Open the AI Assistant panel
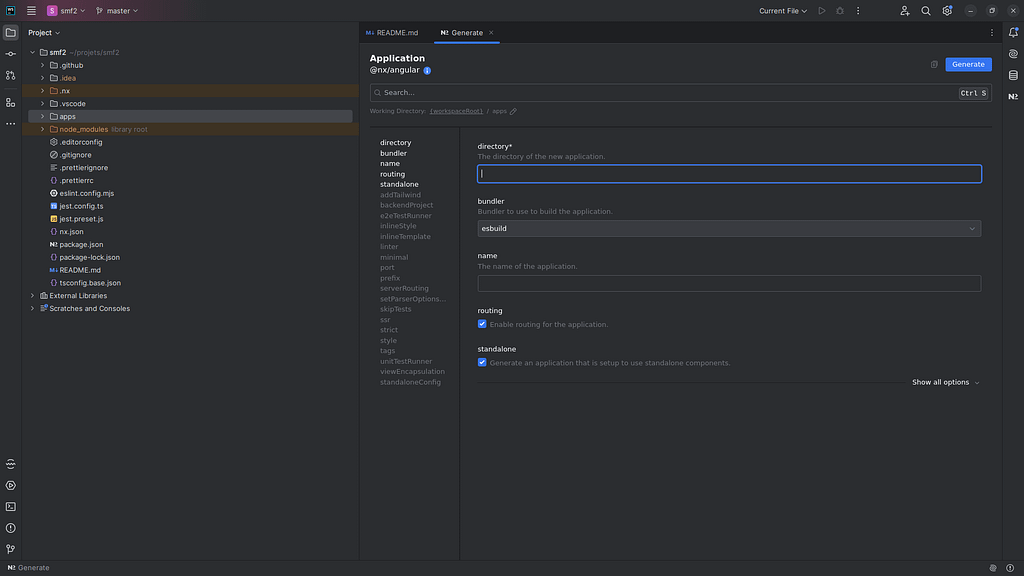Screen dimensions: 1024x576 point(1013,54)
